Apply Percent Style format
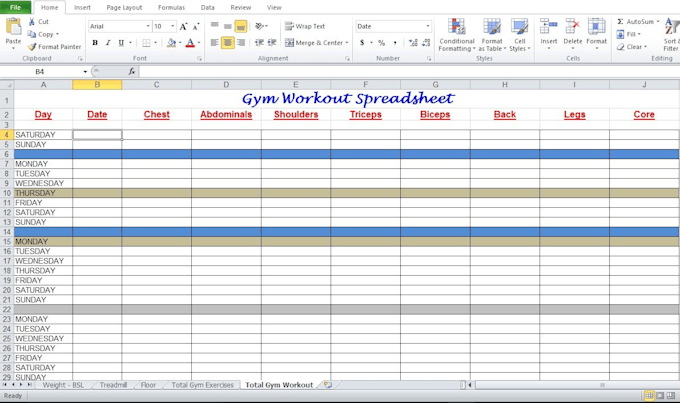 pos(382,43)
